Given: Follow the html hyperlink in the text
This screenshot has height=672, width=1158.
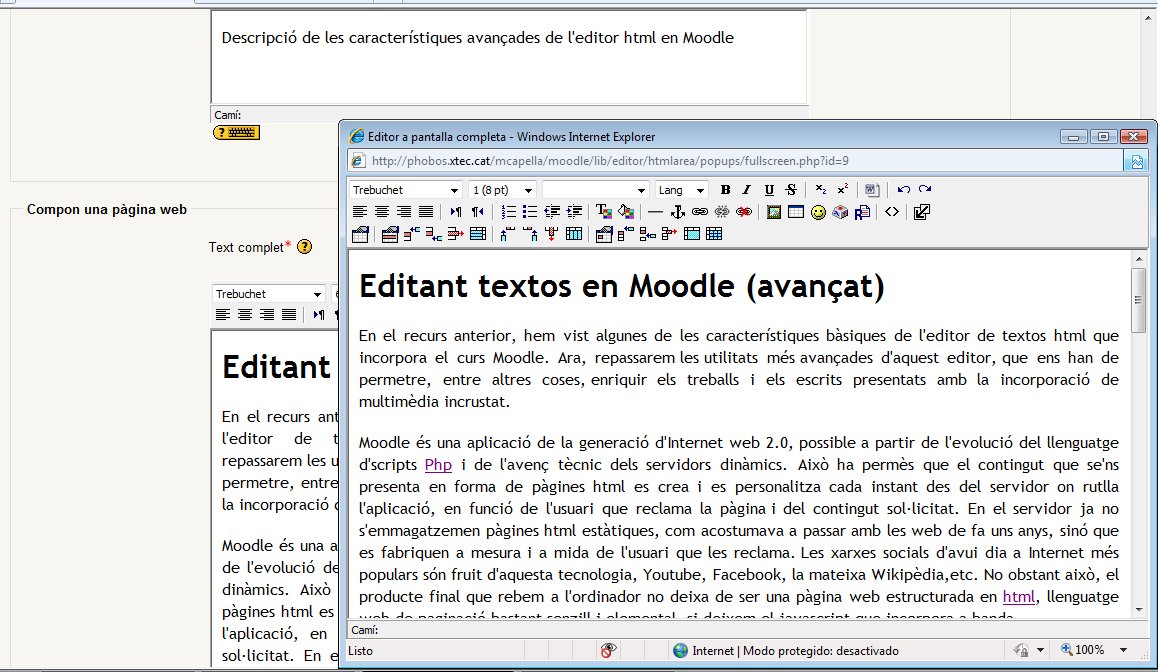Looking at the screenshot, I should pyautogui.click(x=1018, y=596).
